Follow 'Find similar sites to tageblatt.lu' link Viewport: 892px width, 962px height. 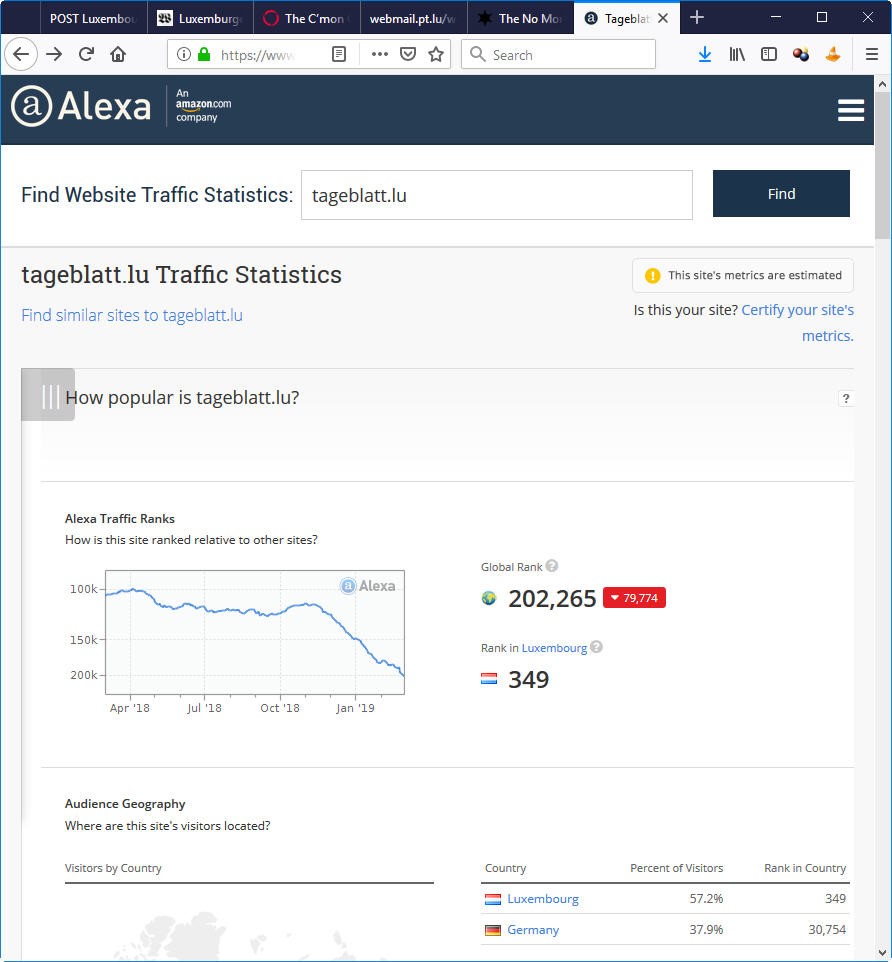pyautogui.click(x=132, y=315)
